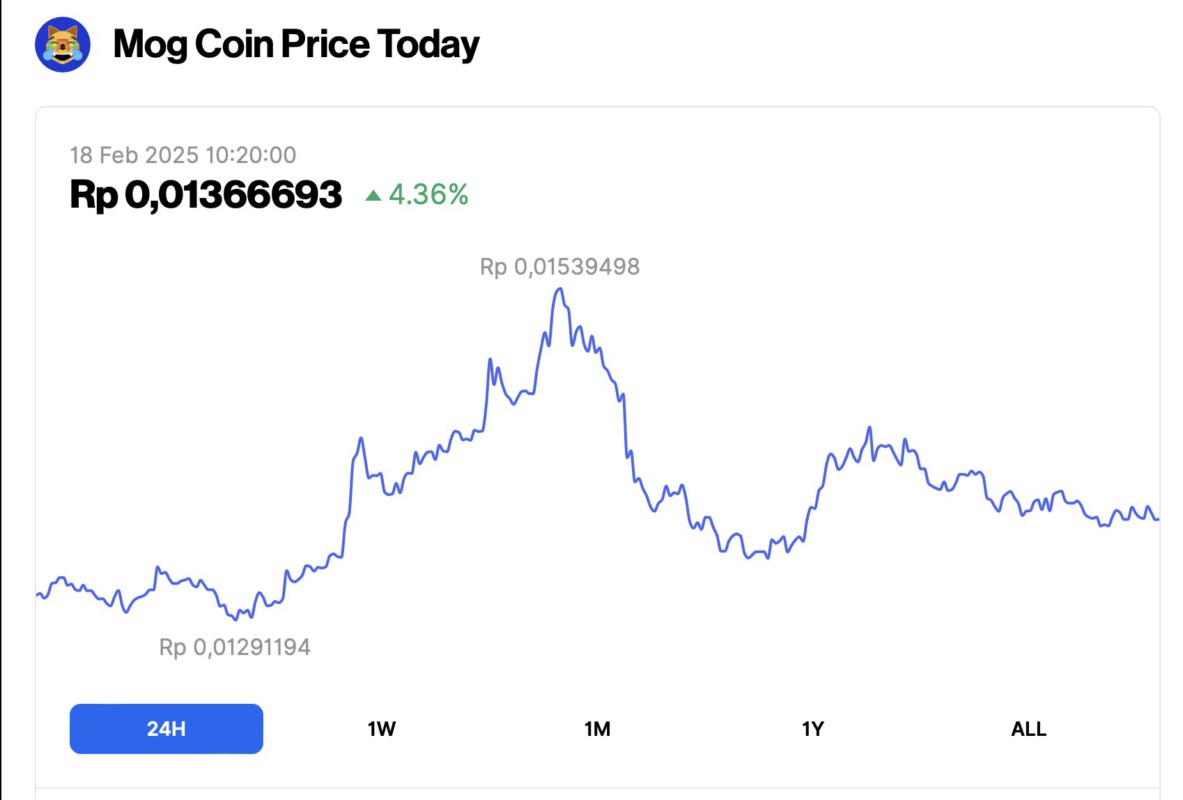Click the right end of the price line
Screen dimensions: 1183x800
1157,518
